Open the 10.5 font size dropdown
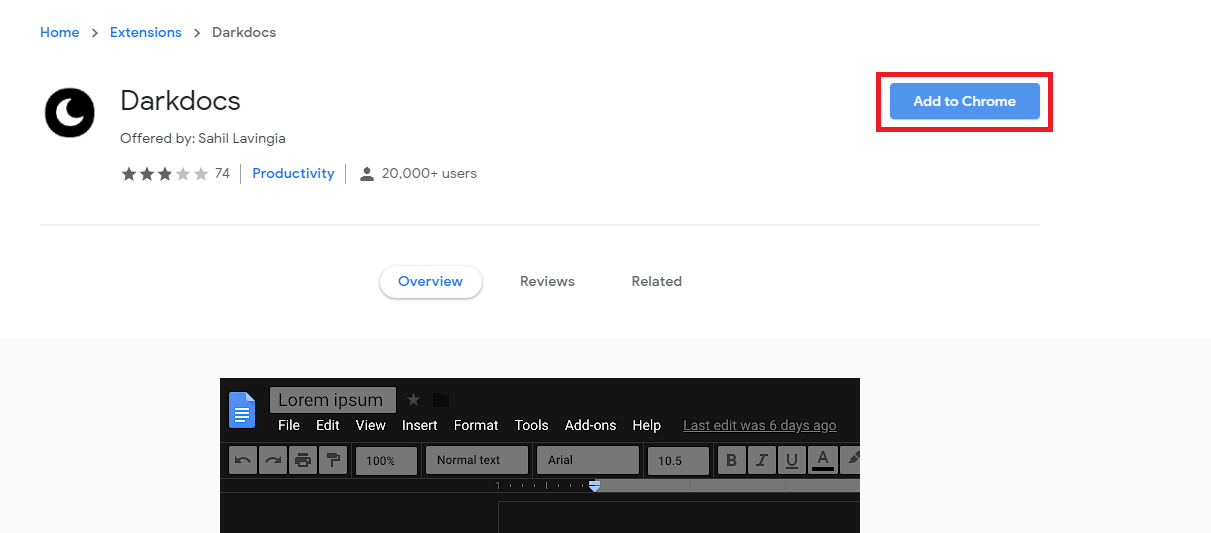Image resolution: width=1211 pixels, height=533 pixels. point(679,461)
